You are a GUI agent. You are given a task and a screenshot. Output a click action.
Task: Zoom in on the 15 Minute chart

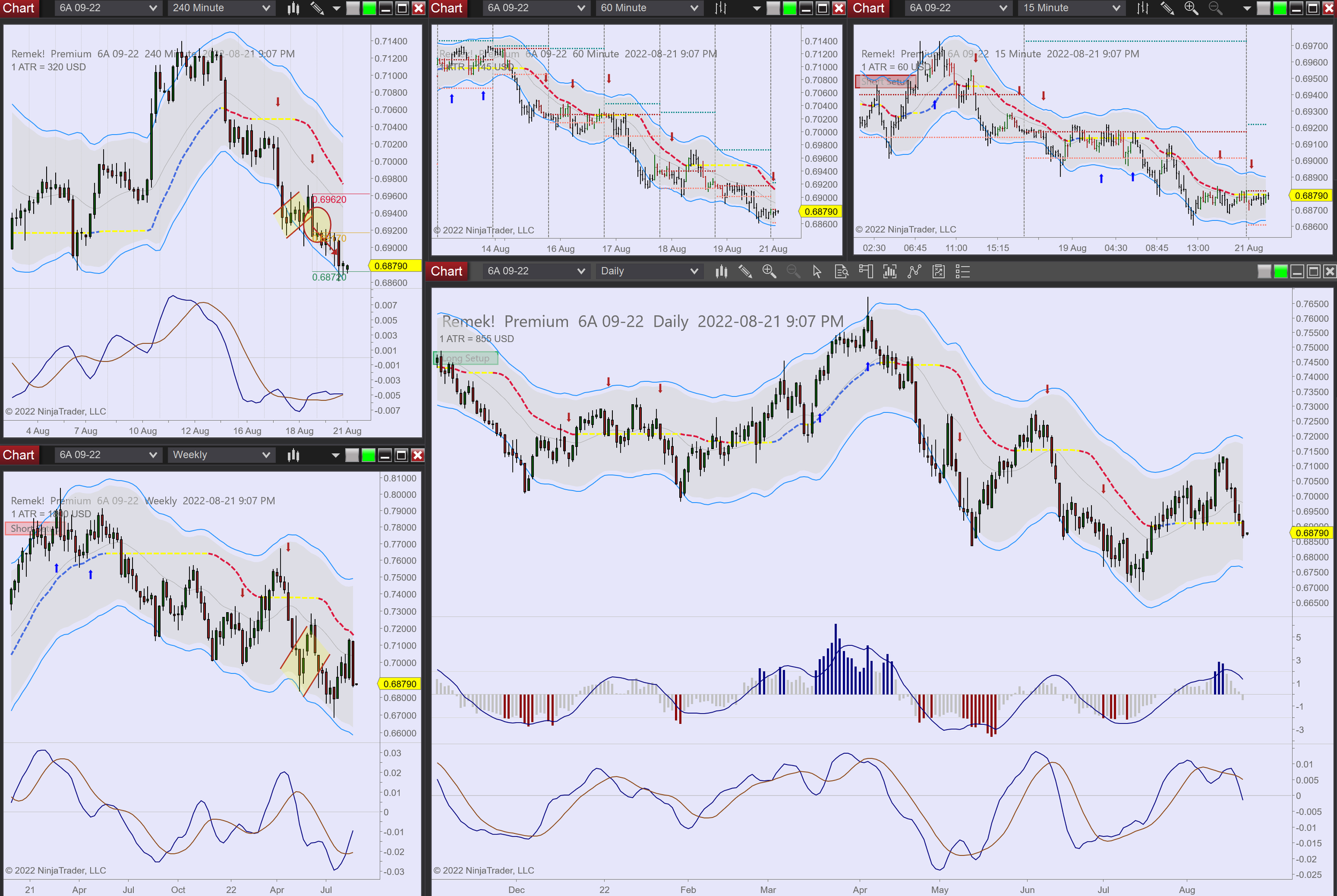click(x=1190, y=8)
